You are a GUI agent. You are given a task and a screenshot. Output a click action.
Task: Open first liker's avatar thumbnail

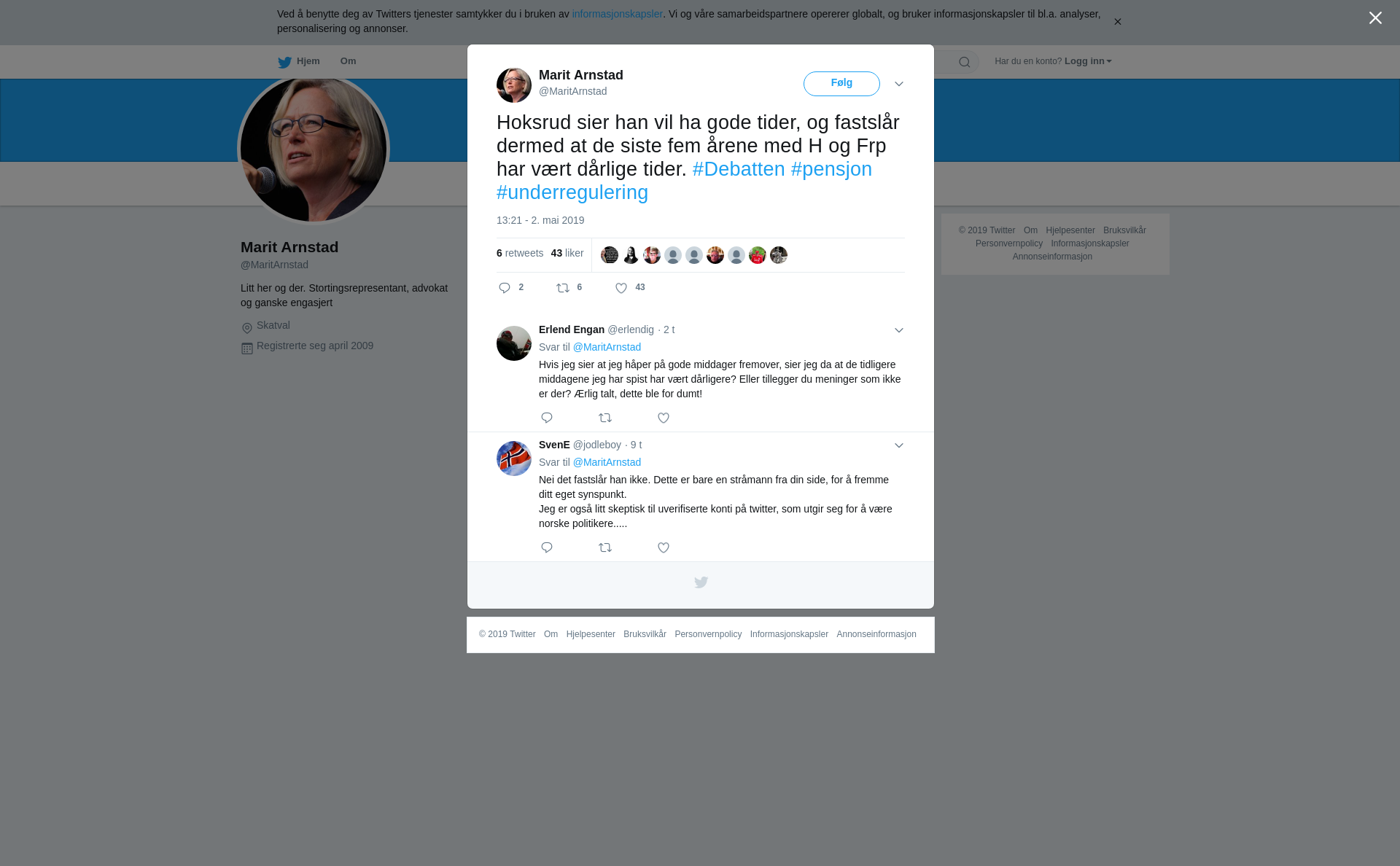click(x=610, y=255)
